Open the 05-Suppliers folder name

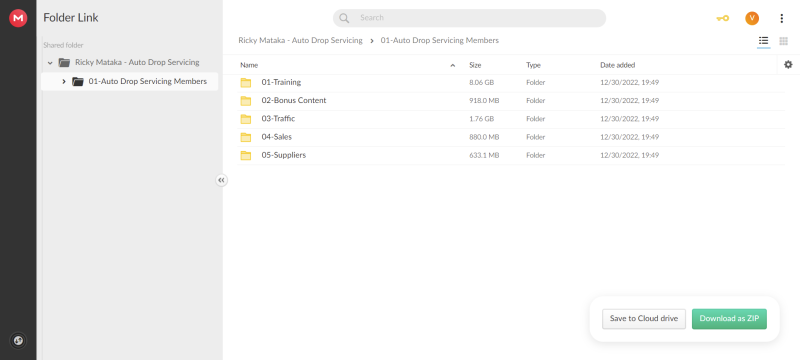pyautogui.click(x=284, y=155)
